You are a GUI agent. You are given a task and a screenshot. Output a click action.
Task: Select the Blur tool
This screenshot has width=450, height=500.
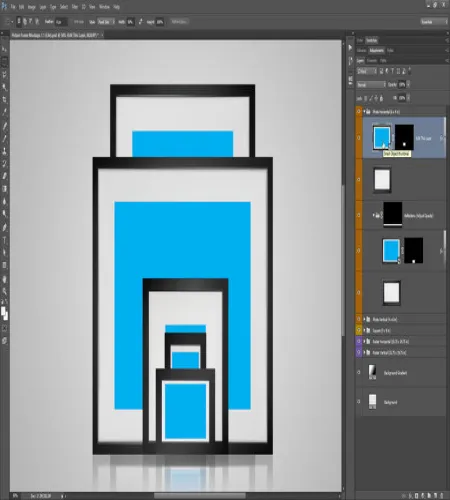[x=4, y=201]
